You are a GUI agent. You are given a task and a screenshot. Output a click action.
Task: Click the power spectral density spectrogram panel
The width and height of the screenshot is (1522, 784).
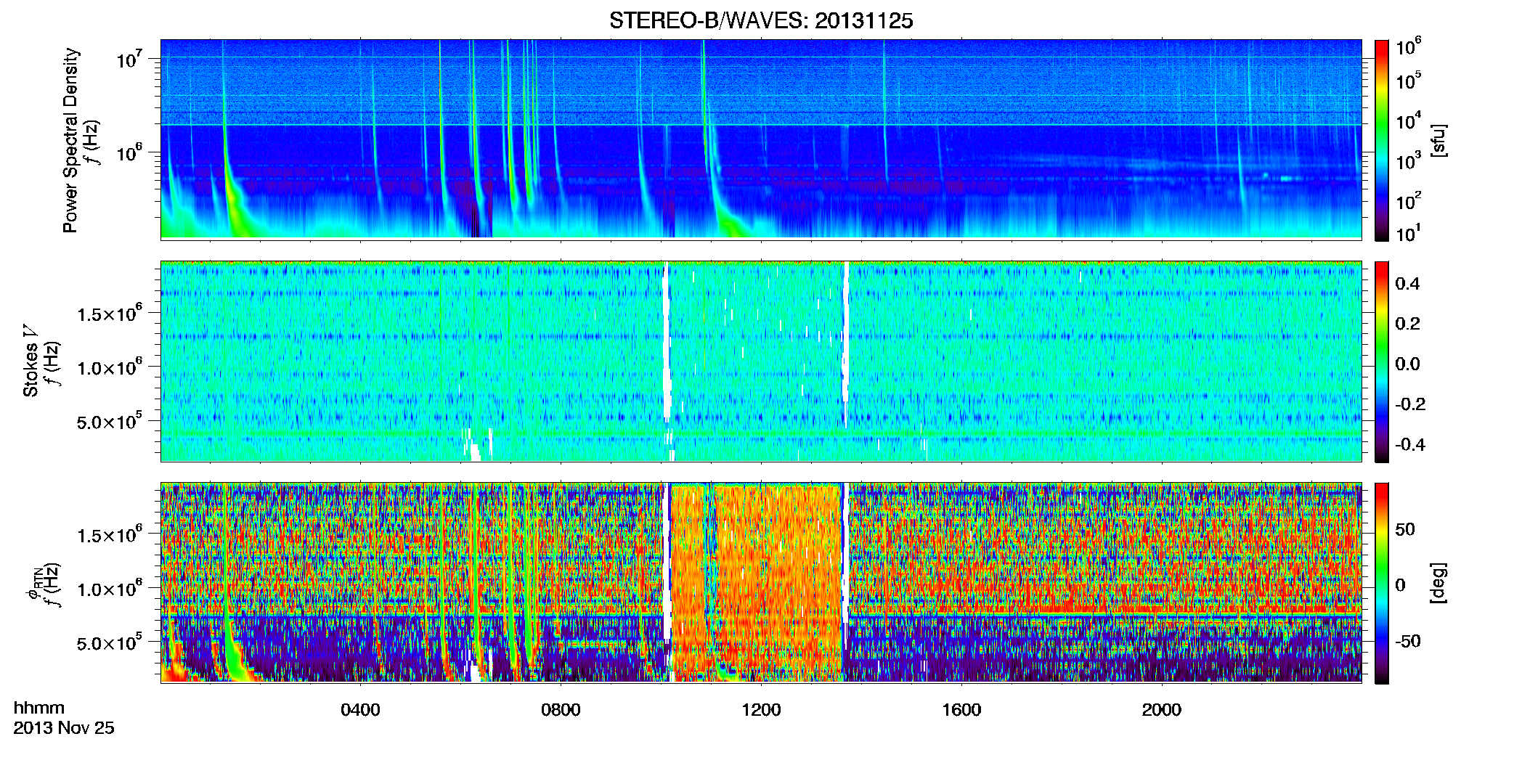tap(761, 139)
